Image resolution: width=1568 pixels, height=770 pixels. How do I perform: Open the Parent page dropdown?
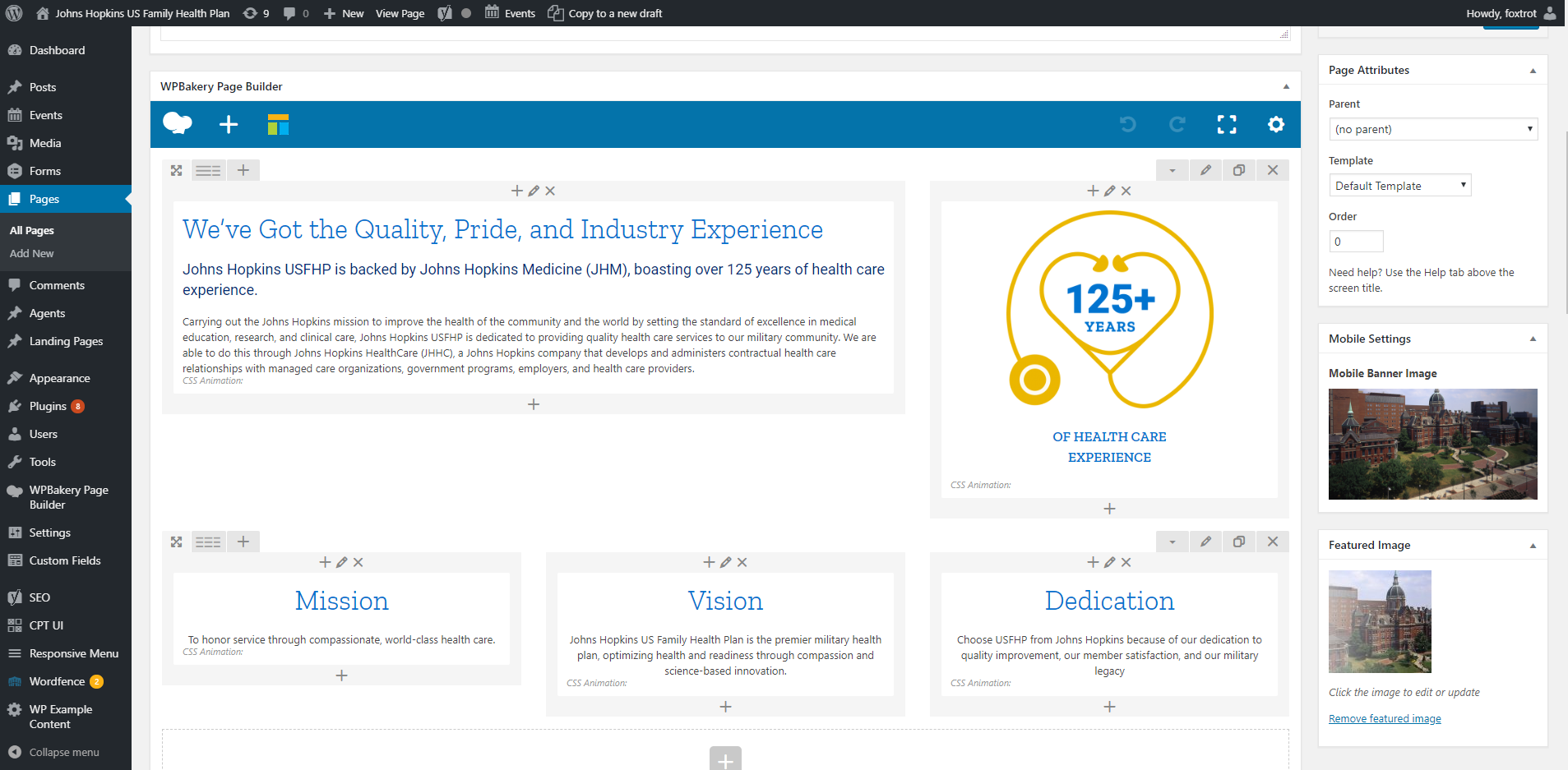click(x=1432, y=129)
